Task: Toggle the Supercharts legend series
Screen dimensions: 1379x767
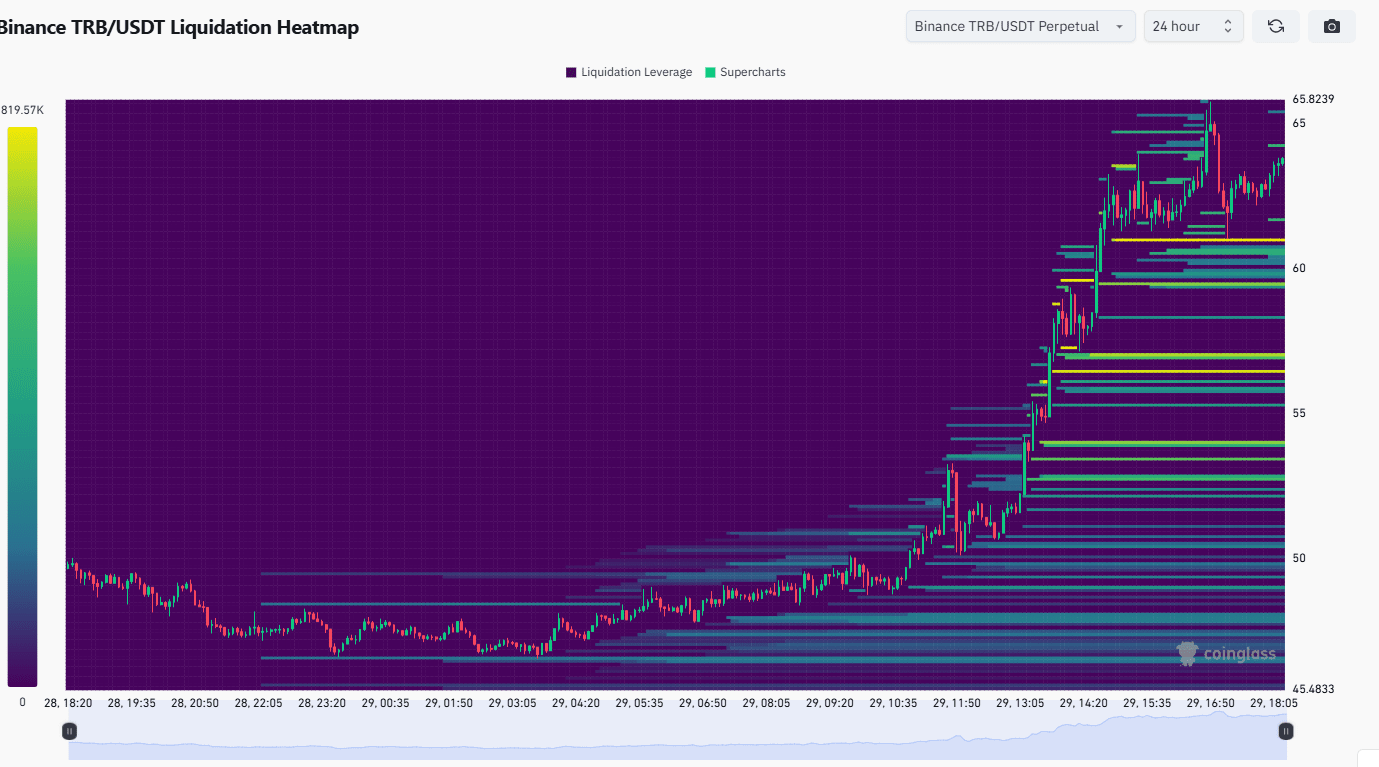Action: pyautogui.click(x=745, y=72)
